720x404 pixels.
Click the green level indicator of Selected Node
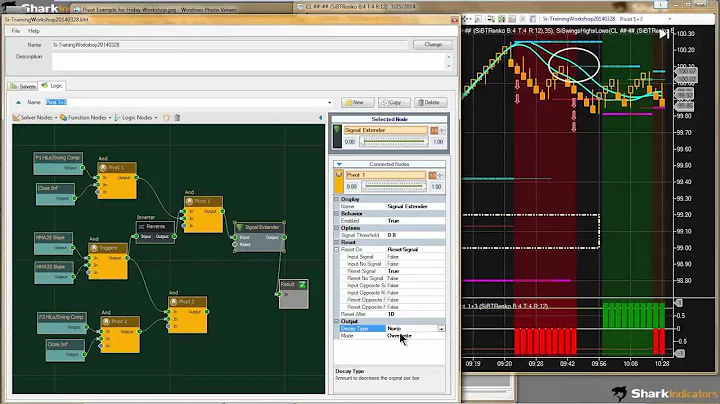tap(338, 136)
